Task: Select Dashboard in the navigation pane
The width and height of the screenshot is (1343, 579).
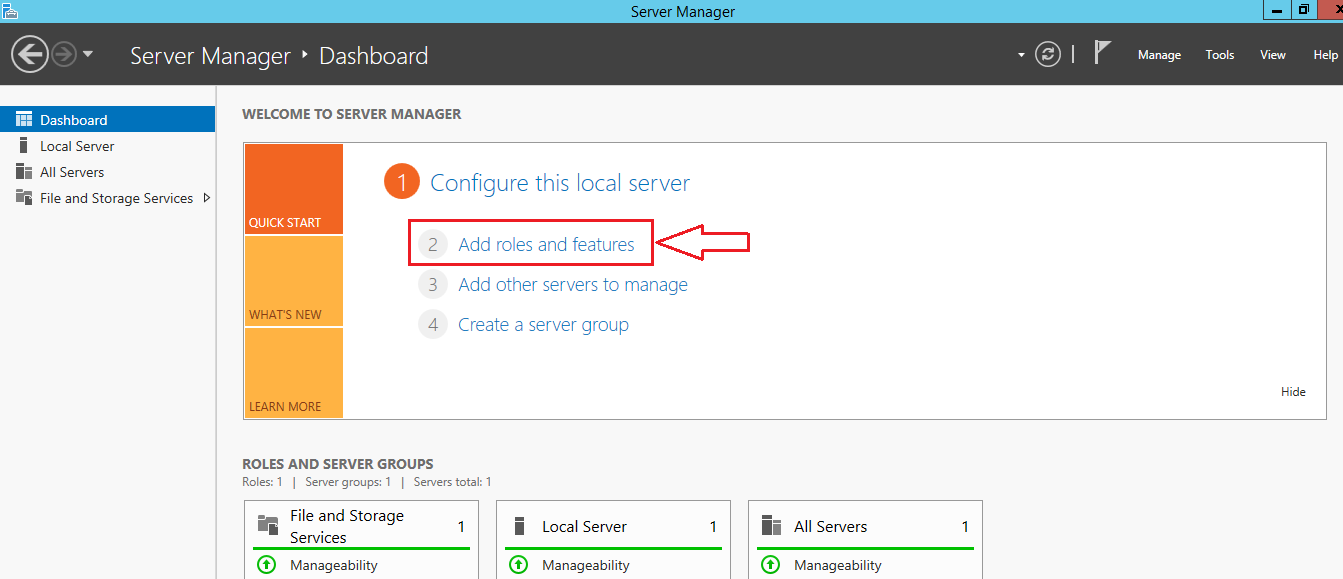Action: (x=107, y=119)
